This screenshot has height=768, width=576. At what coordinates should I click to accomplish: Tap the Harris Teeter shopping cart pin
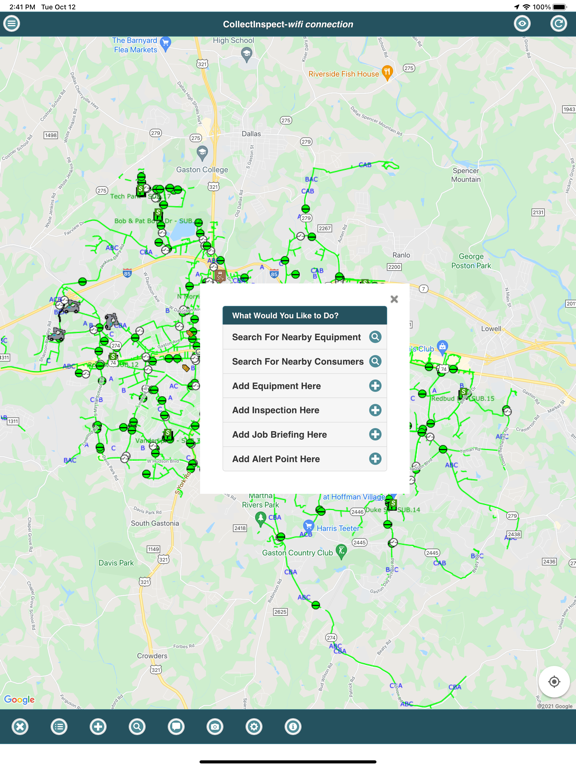(308, 527)
